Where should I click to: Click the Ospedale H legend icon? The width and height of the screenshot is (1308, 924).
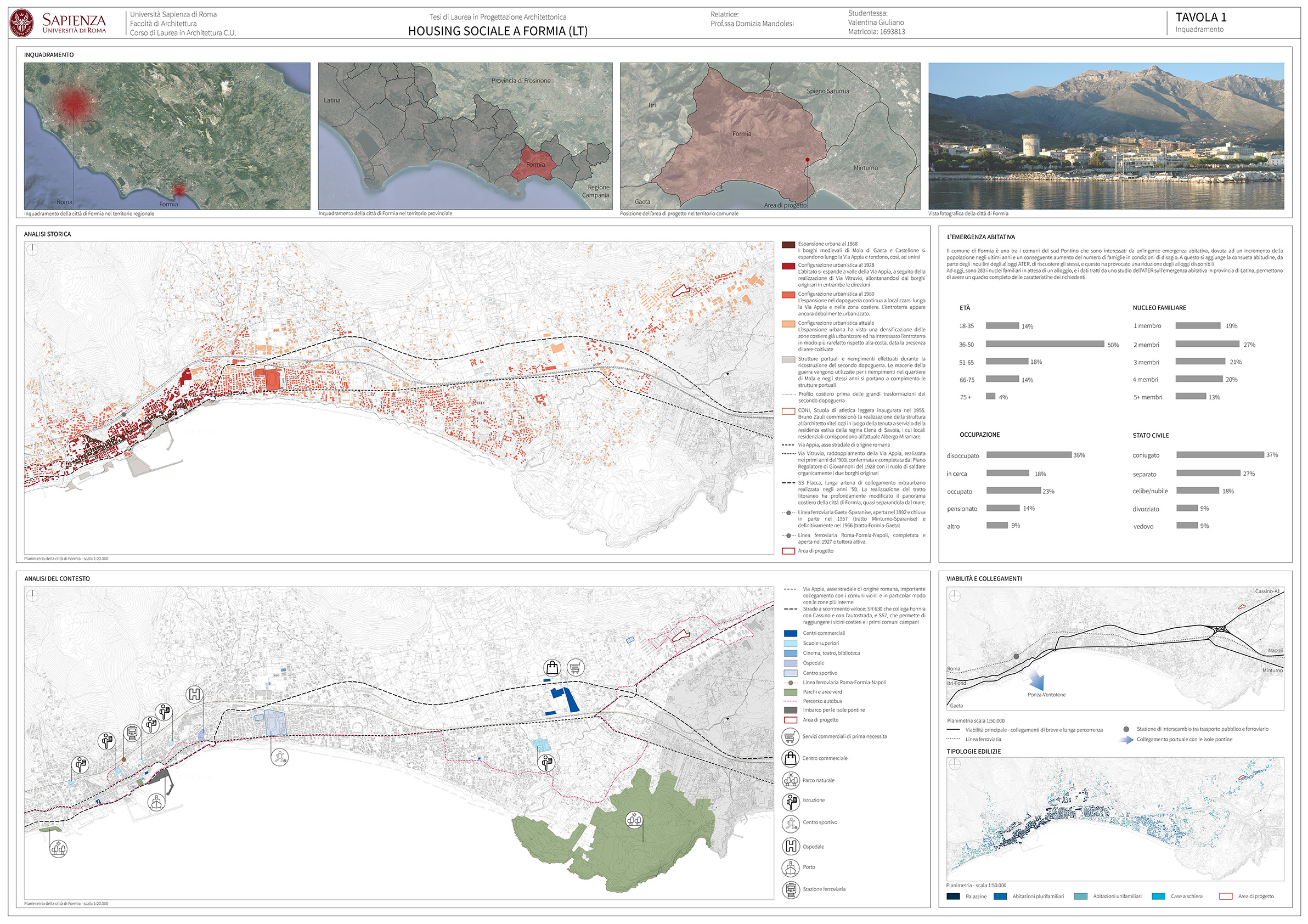[x=790, y=846]
